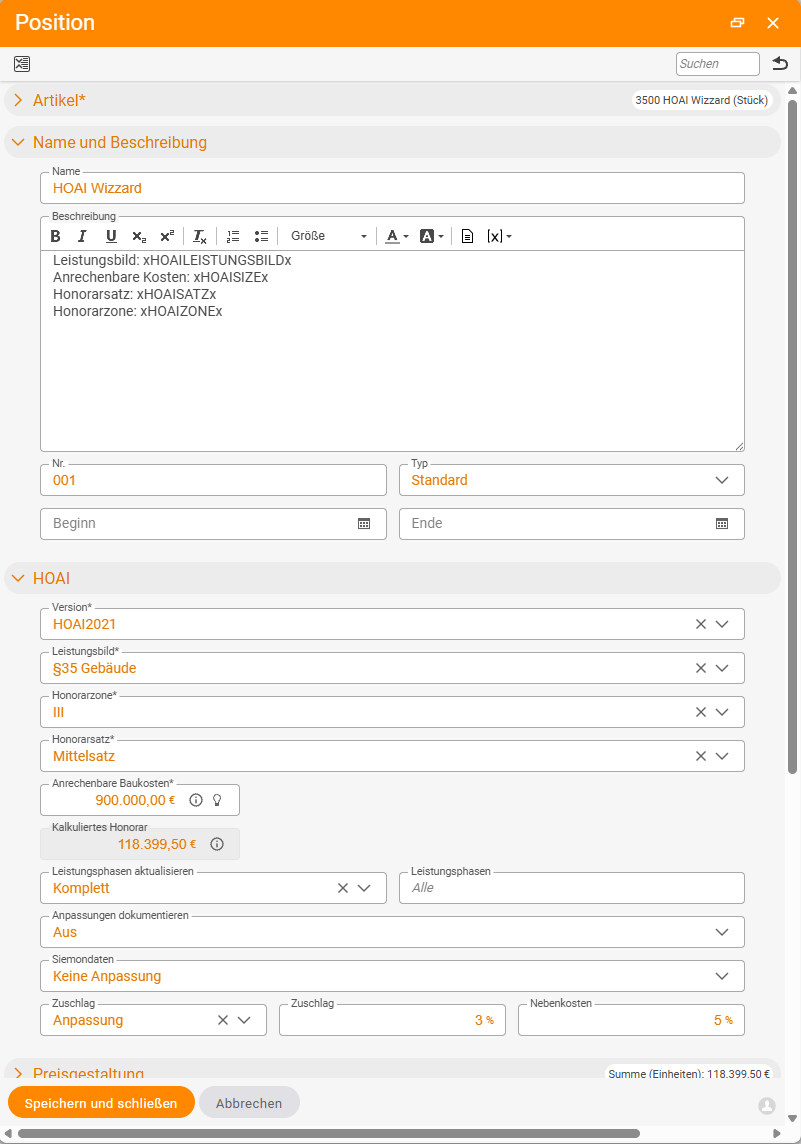801x1144 pixels.
Task: Clear the Version HOAI2021 selection
Action: [701, 625]
